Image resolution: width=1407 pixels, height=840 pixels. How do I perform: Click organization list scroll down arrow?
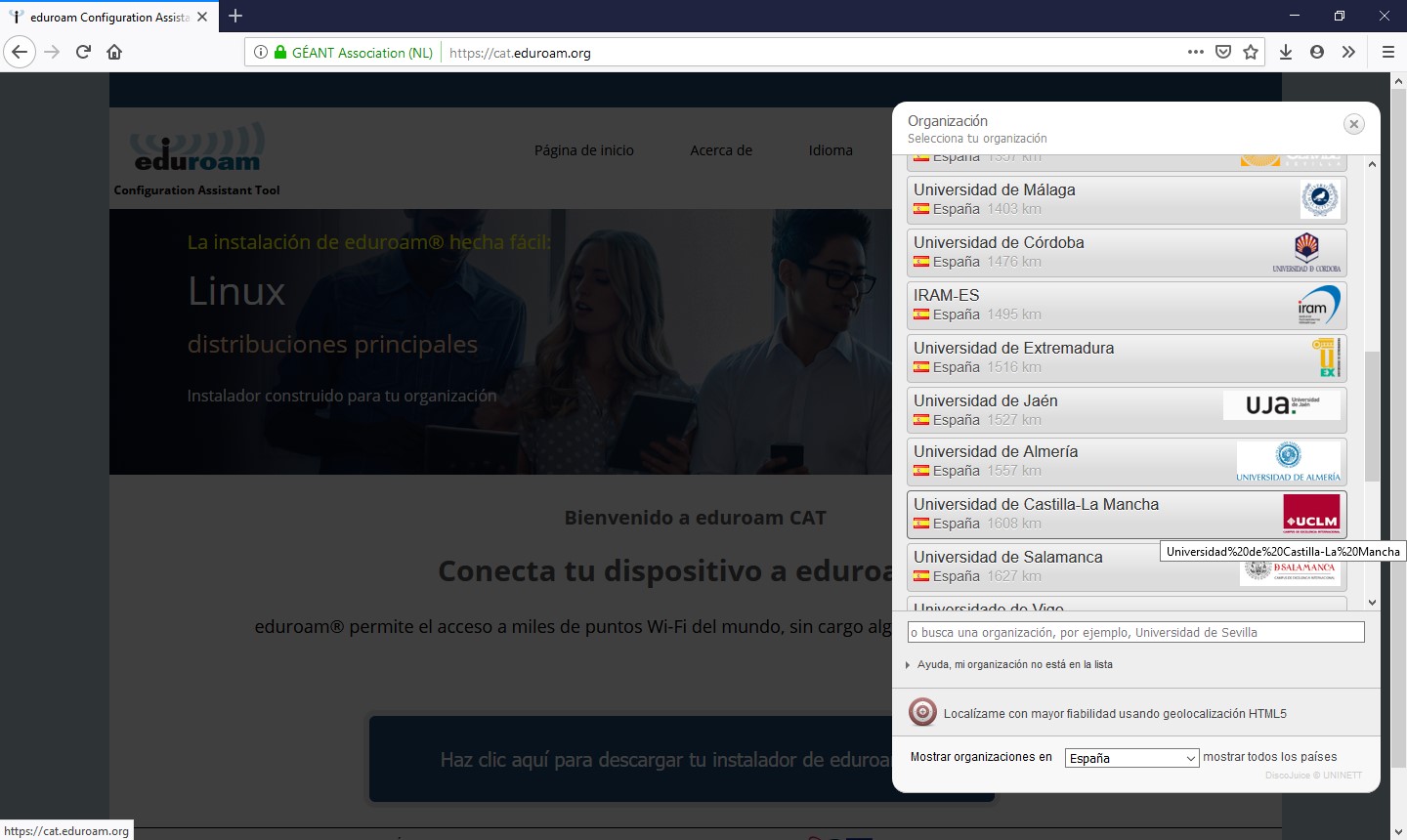coord(1372,603)
